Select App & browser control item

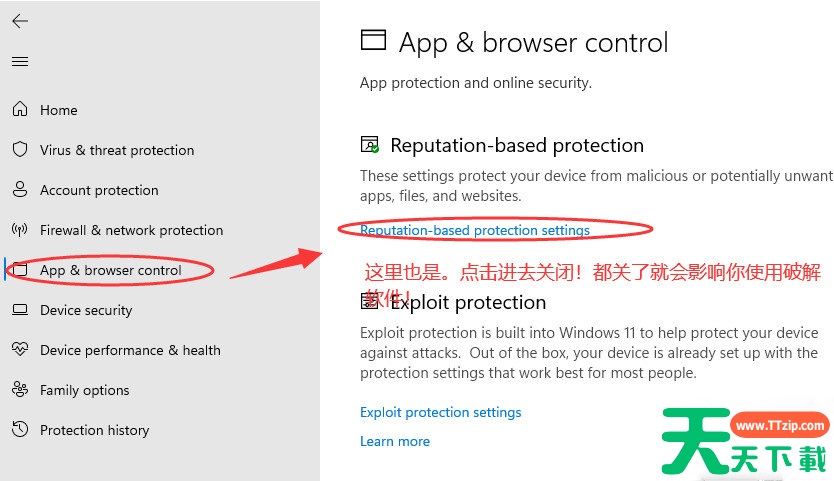point(111,270)
